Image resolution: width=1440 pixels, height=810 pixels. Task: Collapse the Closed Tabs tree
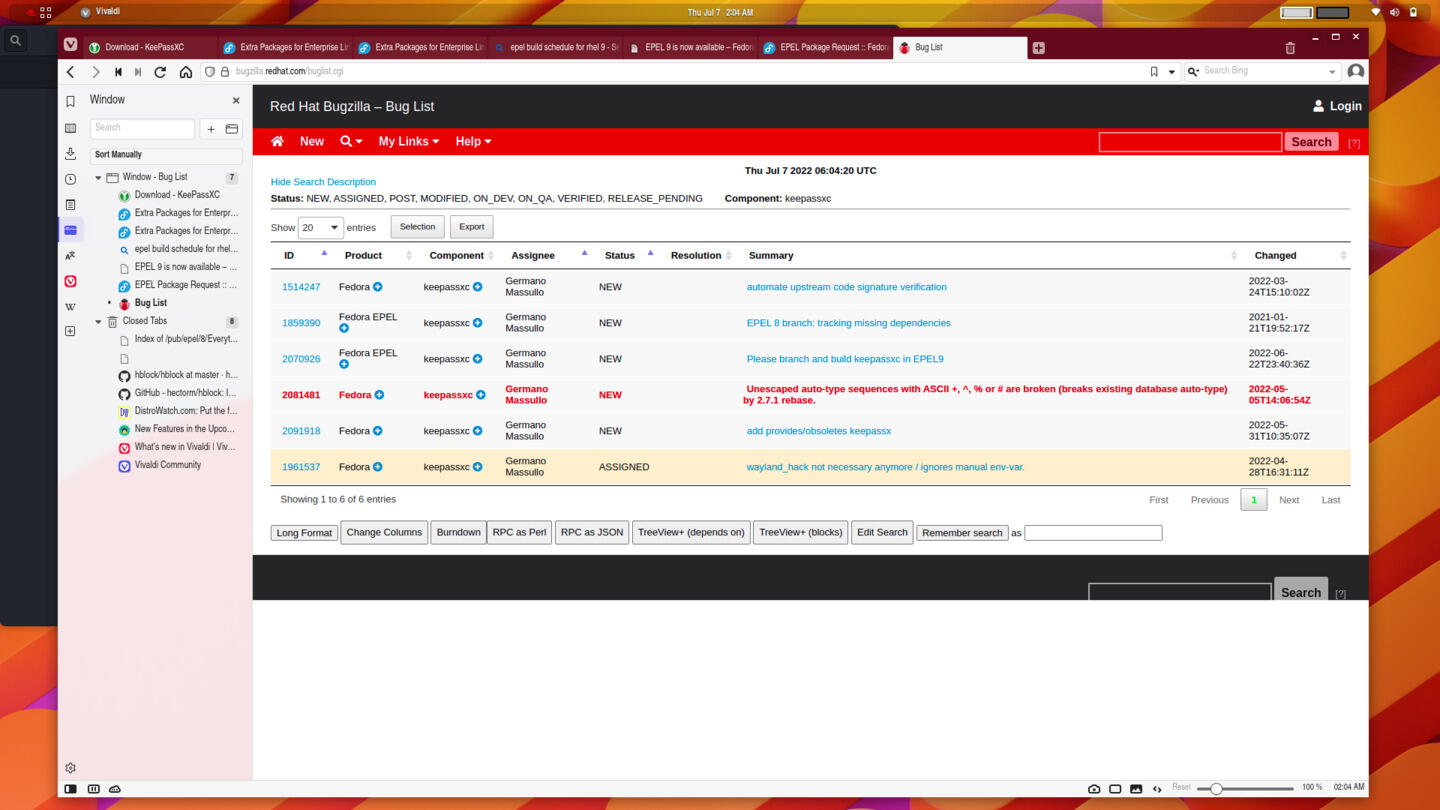tap(98, 322)
